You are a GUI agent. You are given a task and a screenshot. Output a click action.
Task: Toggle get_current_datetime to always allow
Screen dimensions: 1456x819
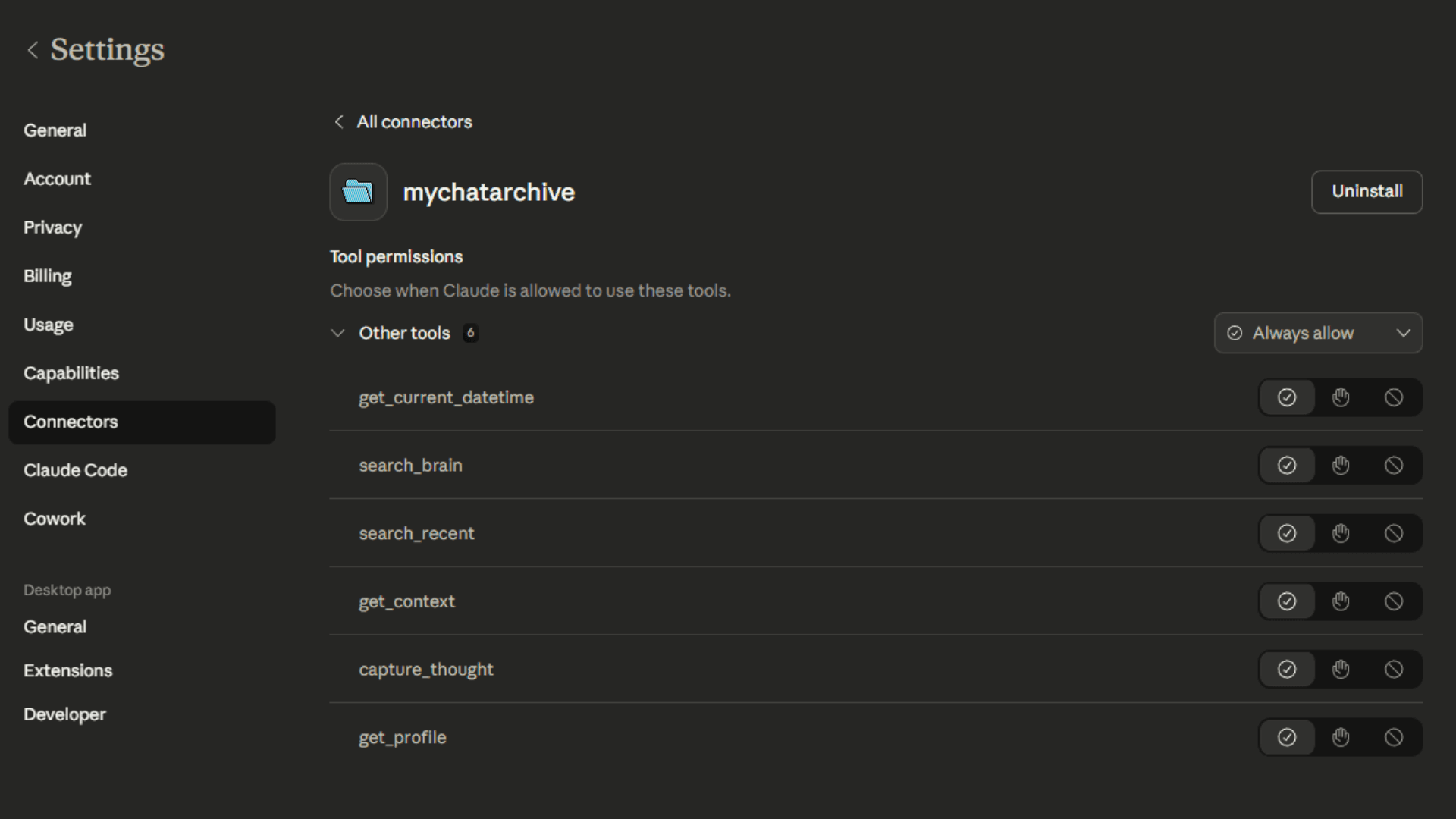[x=1287, y=397]
